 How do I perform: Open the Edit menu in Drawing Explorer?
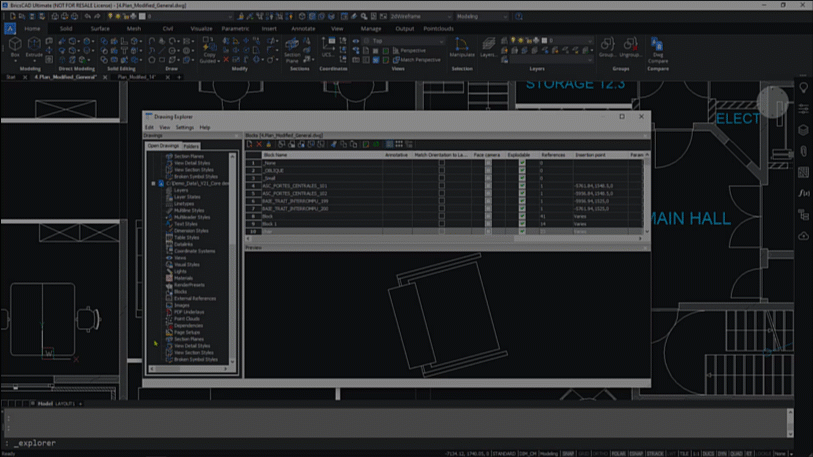click(149, 128)
